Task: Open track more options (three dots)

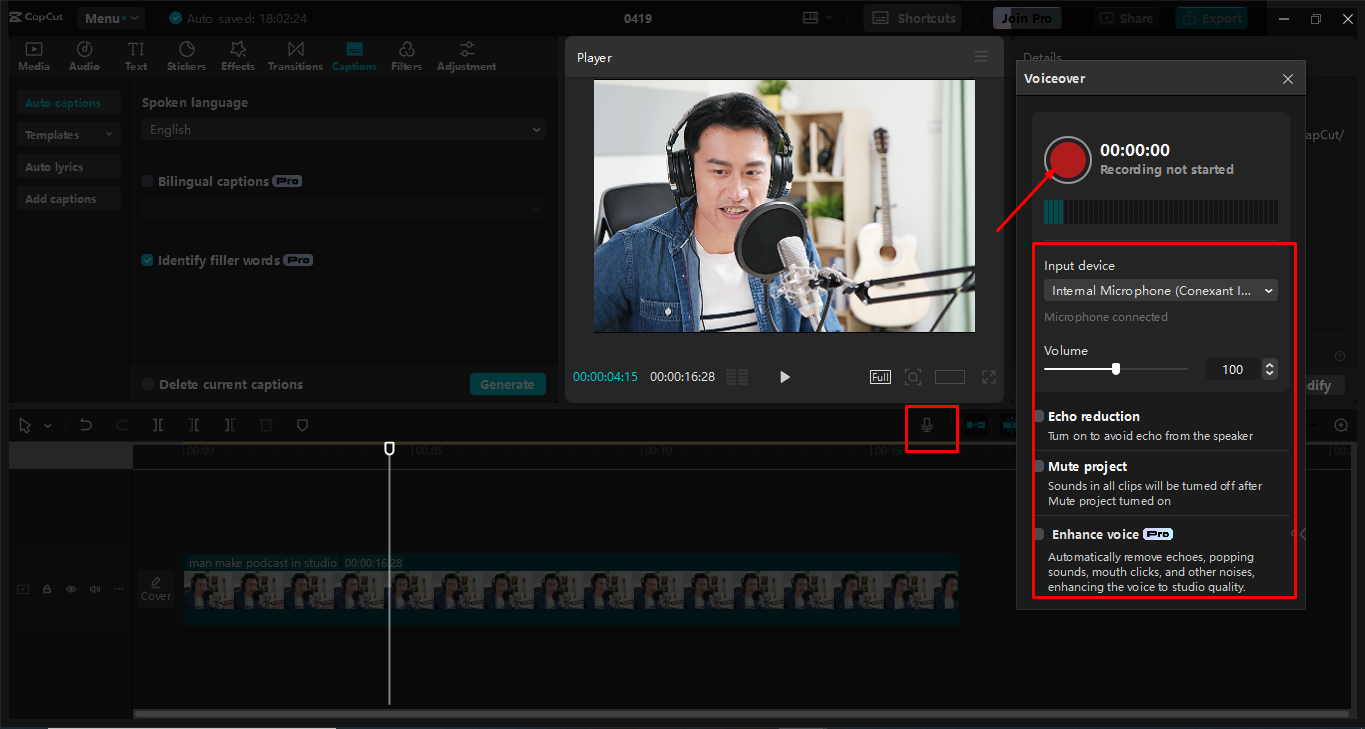Action: pyautogui.click(x=119, y=589)
